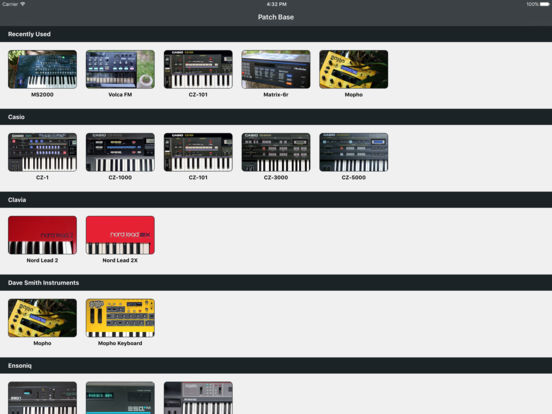Select the Mopho Keyboard synth
Viewport: 552px width, 414px height.
pyautogui.click(x=120, y=318)
